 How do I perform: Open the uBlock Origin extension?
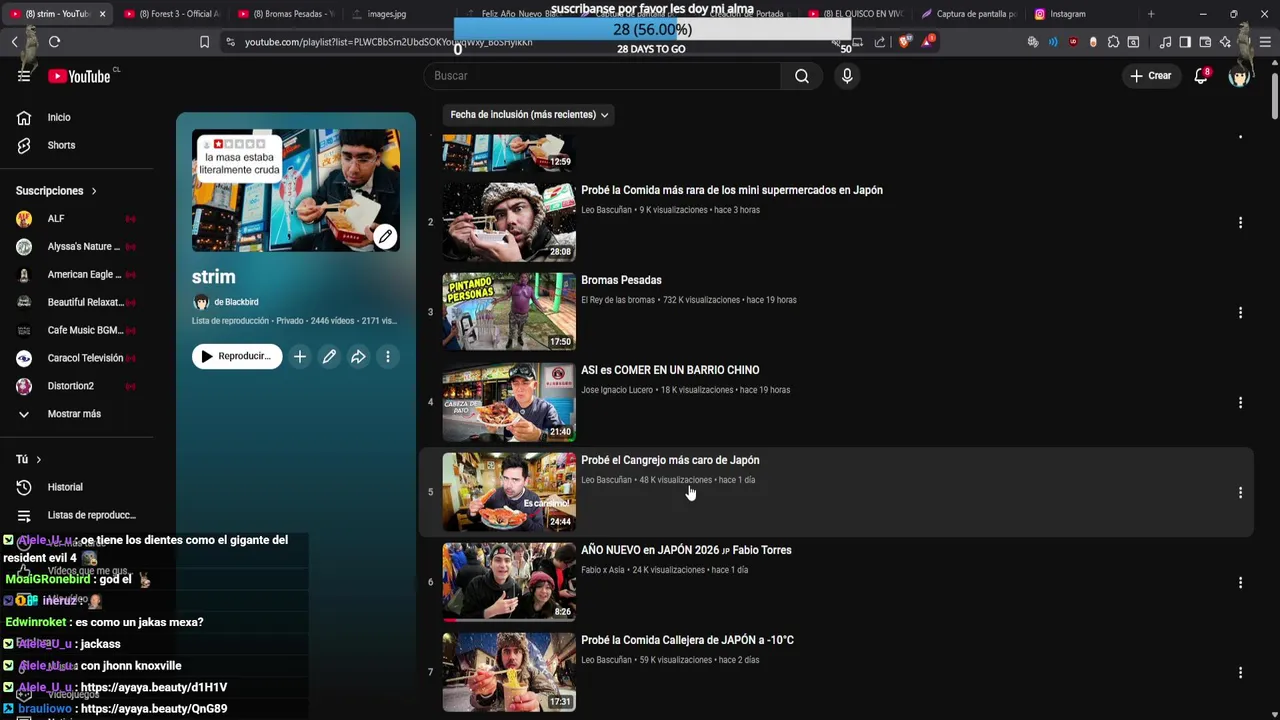click(1073, 42)
